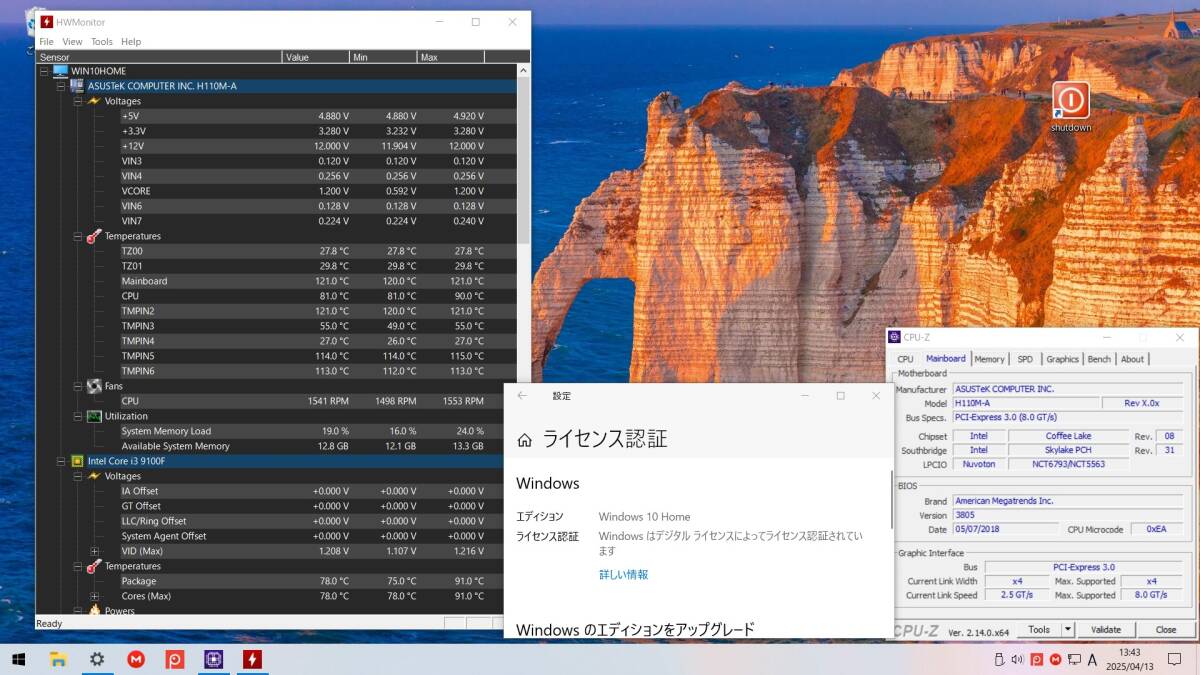Click the fan icon beside Fans
The height and width of the screenshot is (675, 1200).
94,386
